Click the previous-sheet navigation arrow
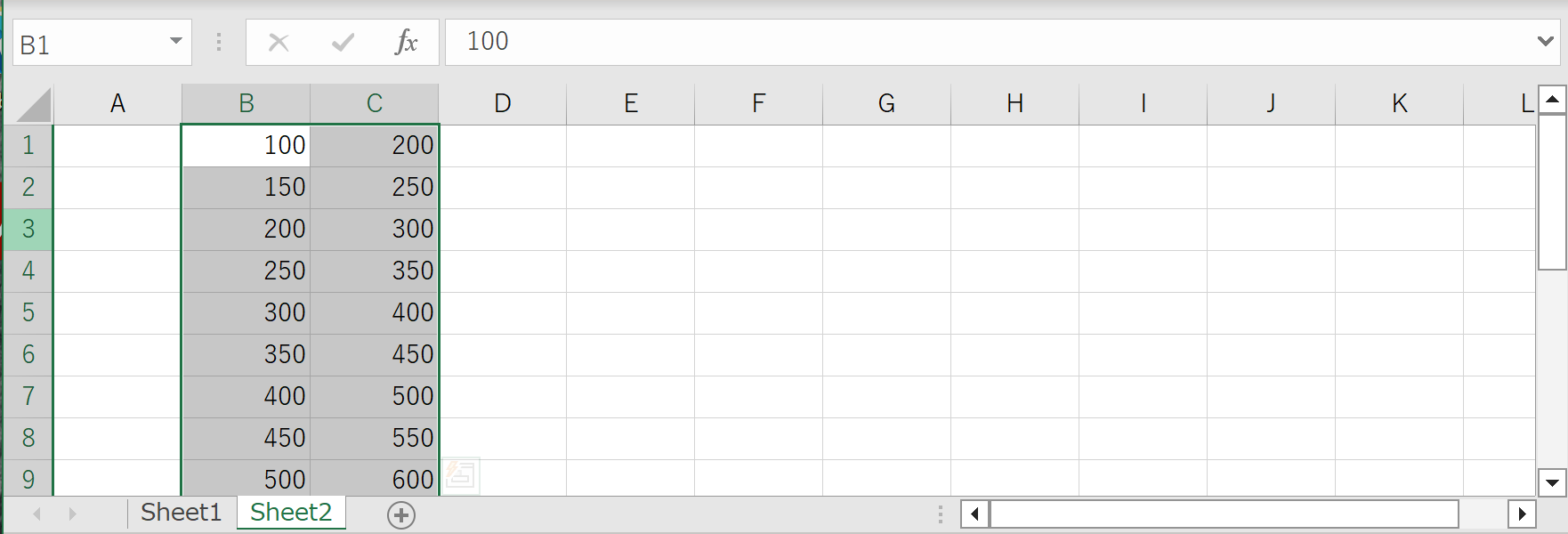 coord(37,514)
